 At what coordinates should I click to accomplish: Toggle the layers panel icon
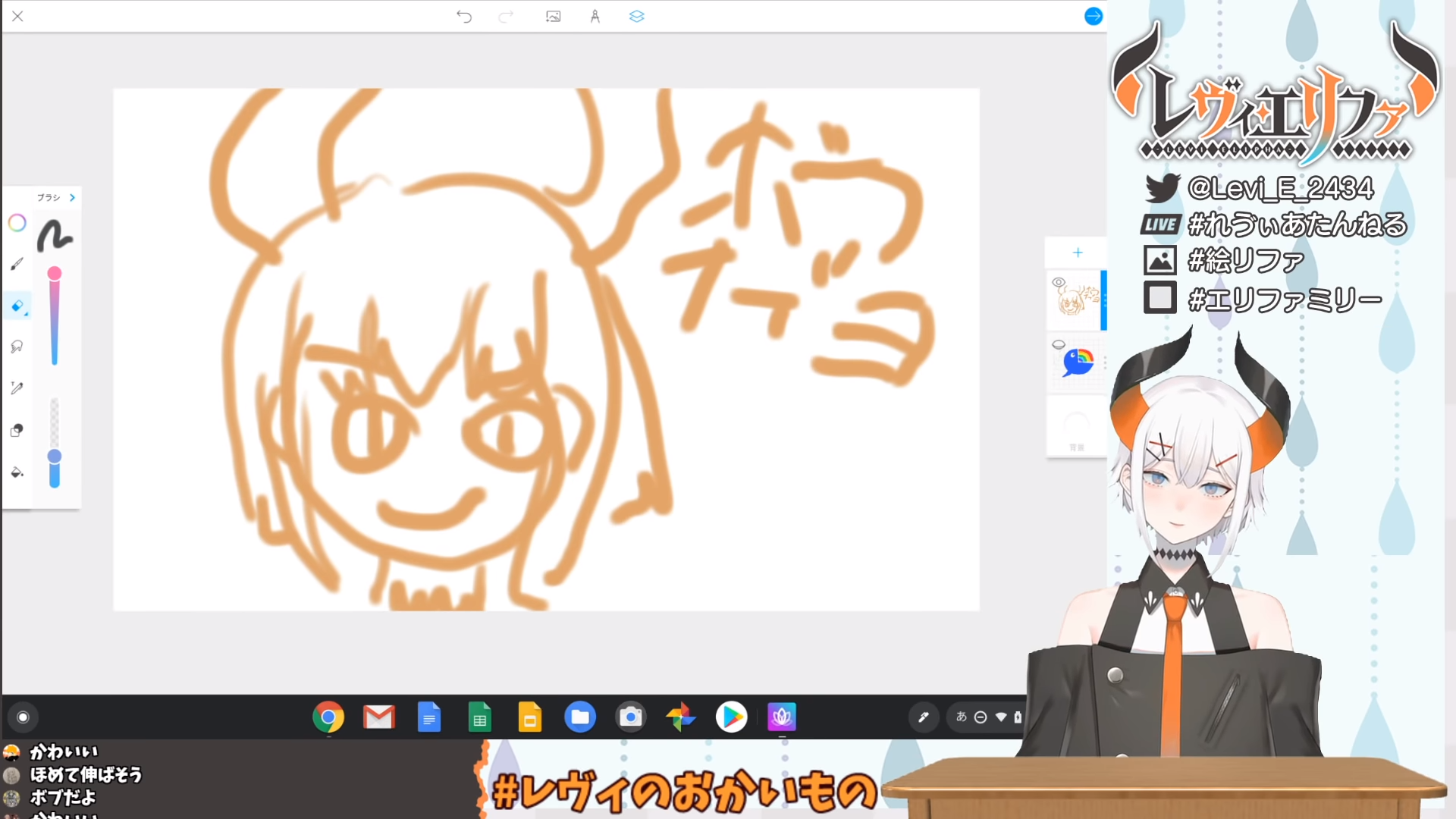pos(637,17)
